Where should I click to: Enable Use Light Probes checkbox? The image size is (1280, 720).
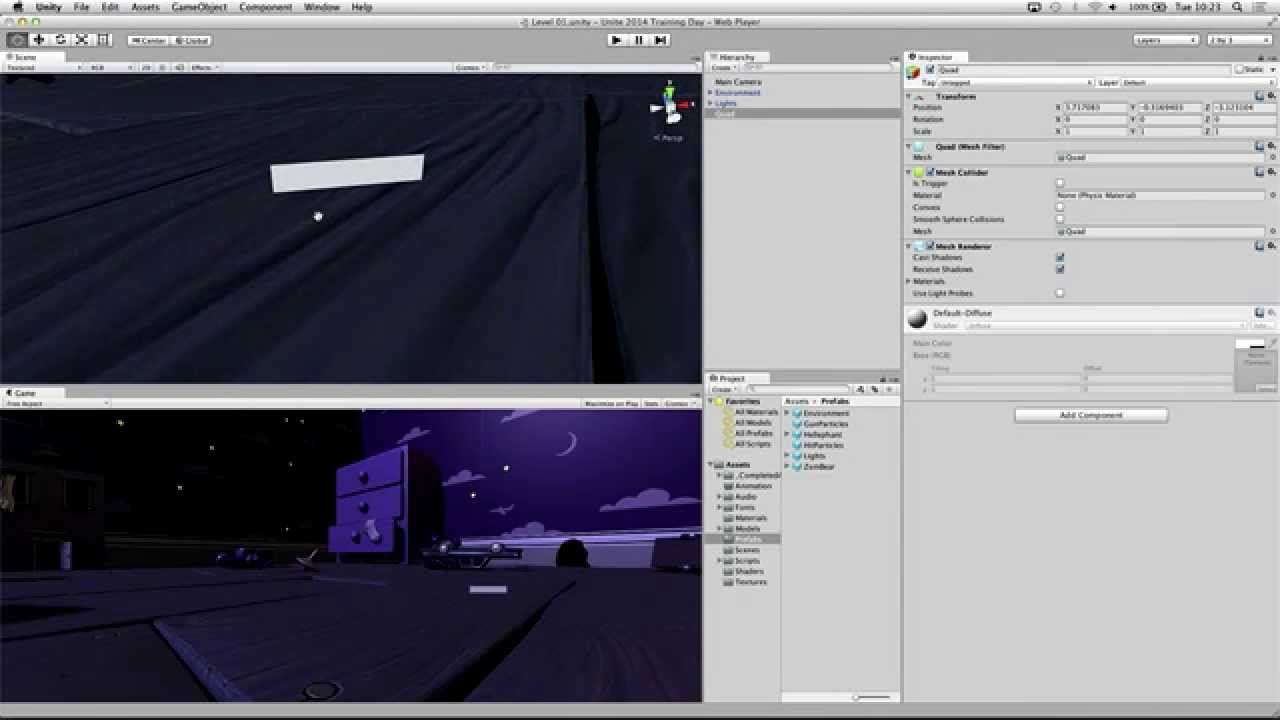click(x=1060, y=293)
